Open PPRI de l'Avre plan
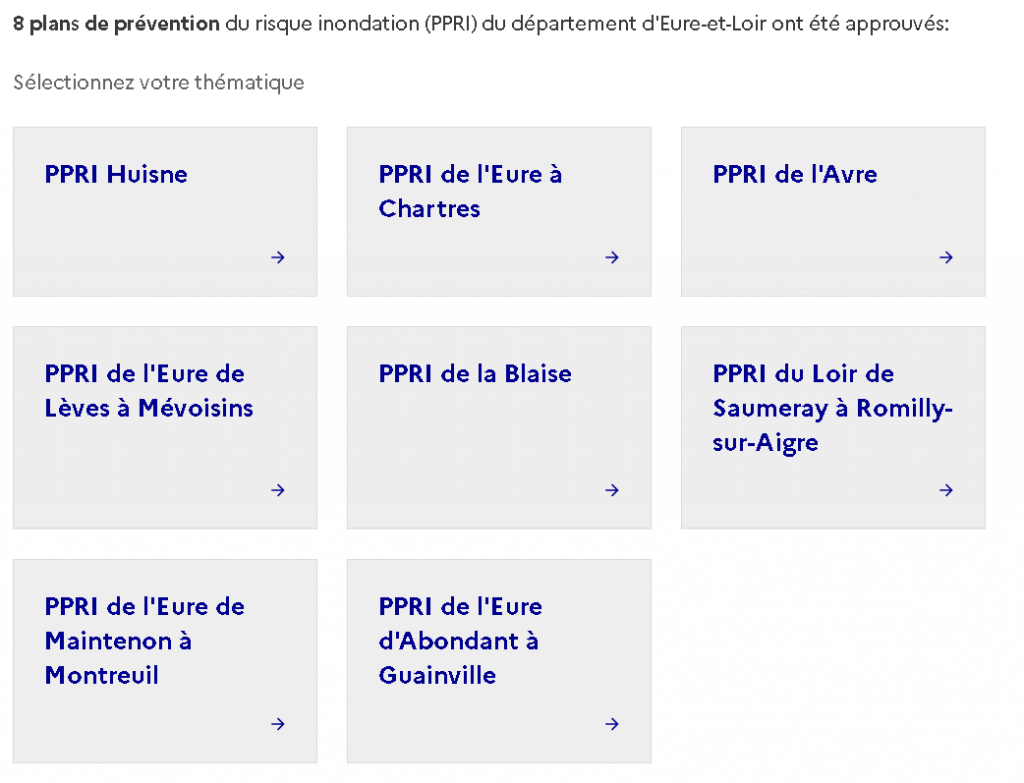 [x=794, y=174]
